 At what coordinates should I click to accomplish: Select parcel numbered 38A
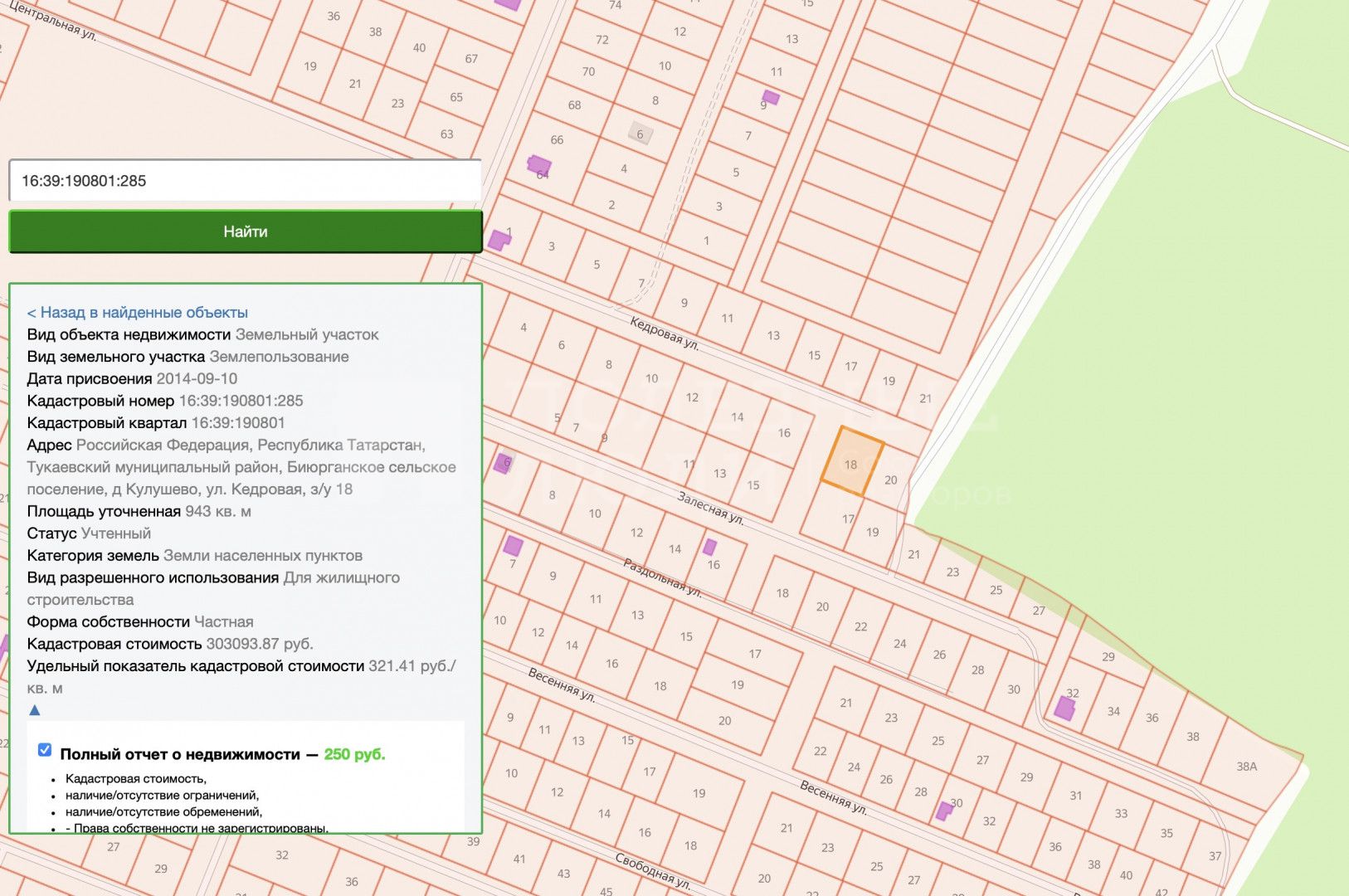click(1247, 767)
